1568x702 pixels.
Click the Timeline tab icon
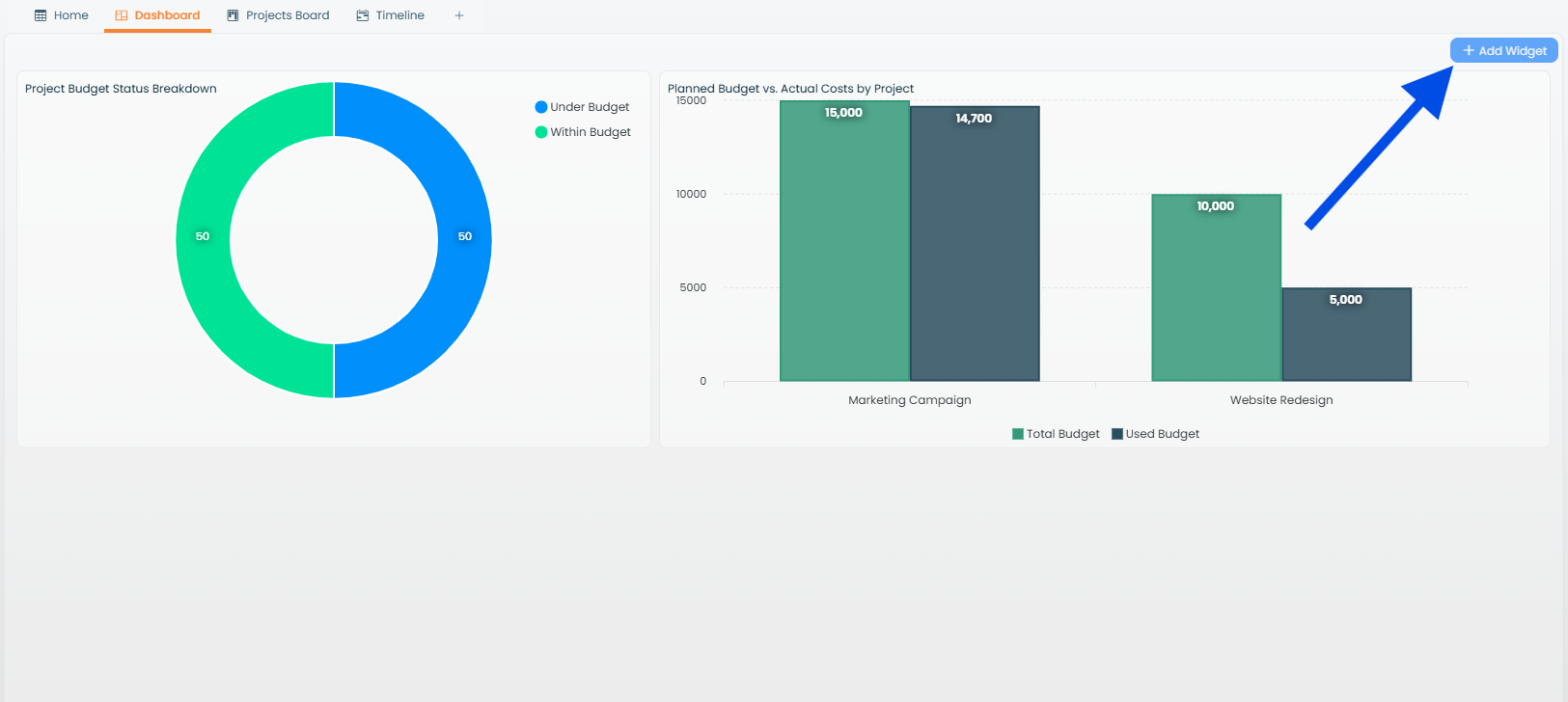tap(363, 15)
